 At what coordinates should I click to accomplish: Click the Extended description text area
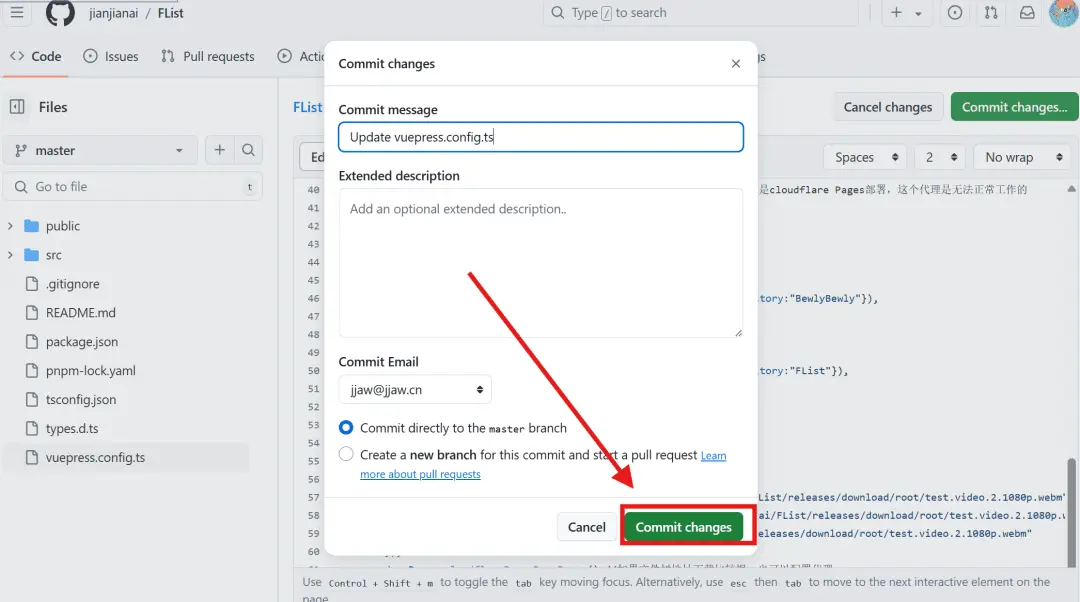click(540, 263)
